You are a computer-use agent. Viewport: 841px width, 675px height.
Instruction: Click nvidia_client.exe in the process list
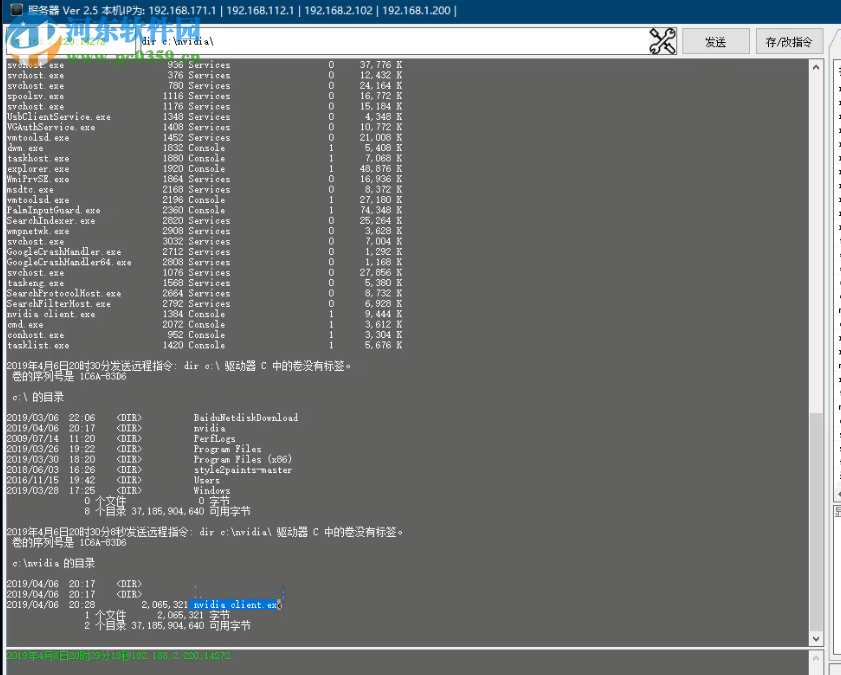click(50, 314)
